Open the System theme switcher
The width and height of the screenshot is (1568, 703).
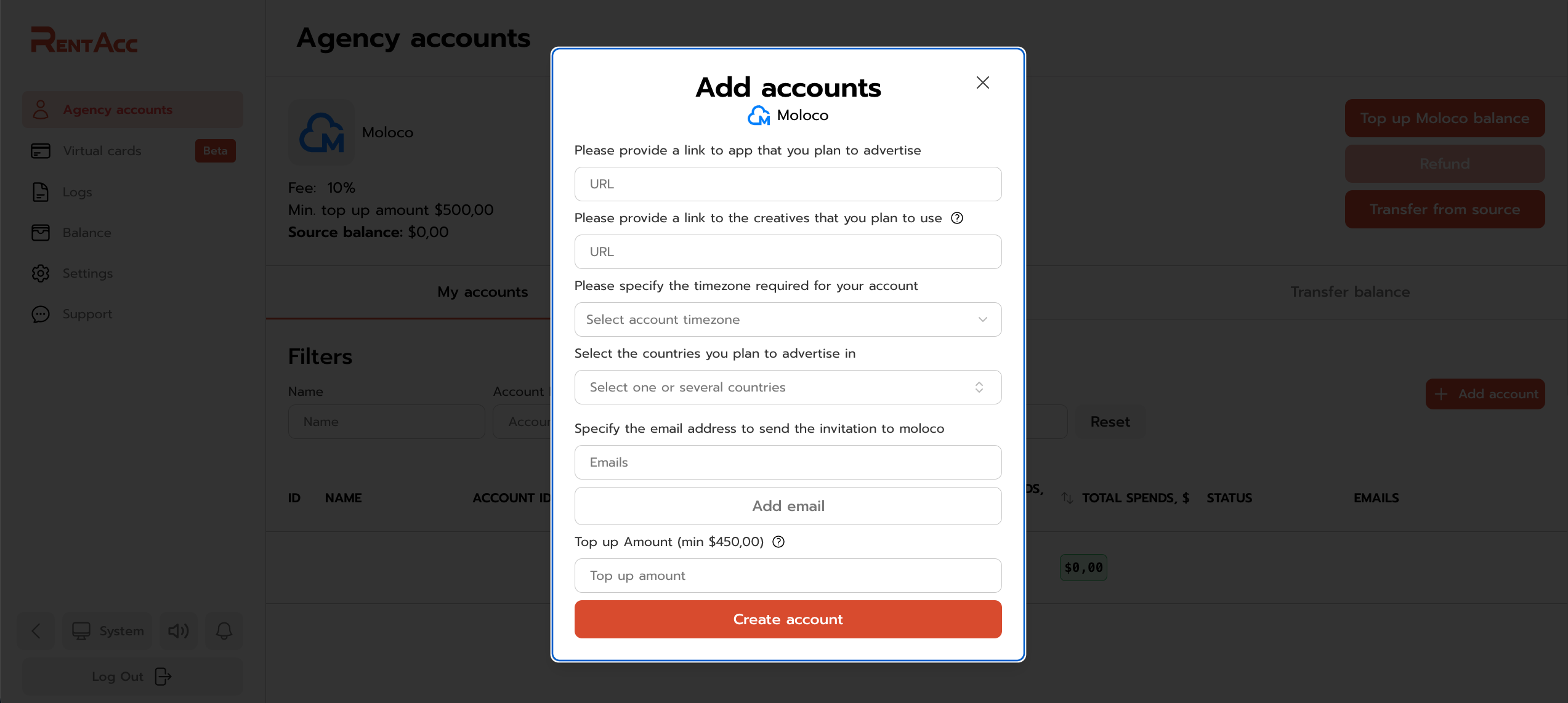(107, 631)
